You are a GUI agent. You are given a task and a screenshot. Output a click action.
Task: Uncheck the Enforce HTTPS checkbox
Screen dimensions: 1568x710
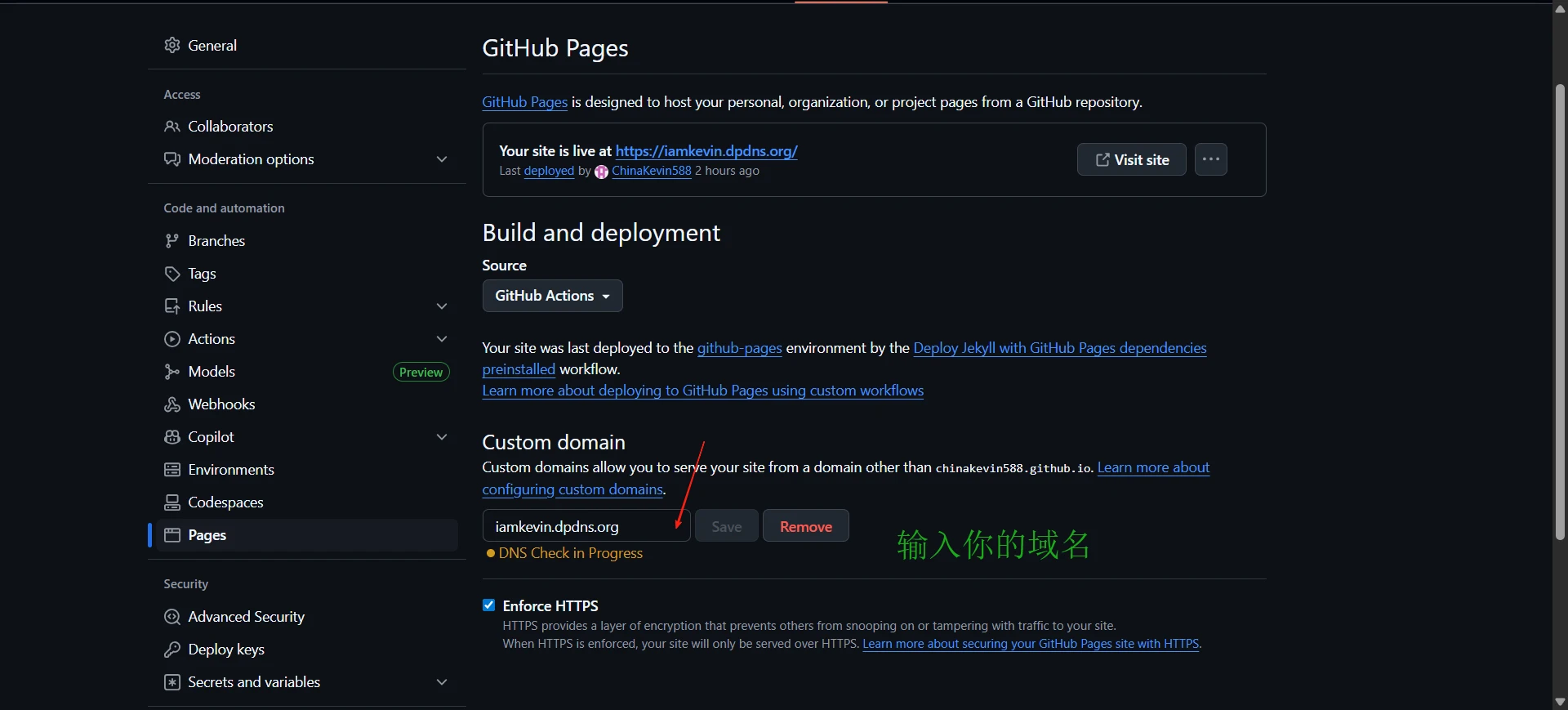(x=489, y=605)
